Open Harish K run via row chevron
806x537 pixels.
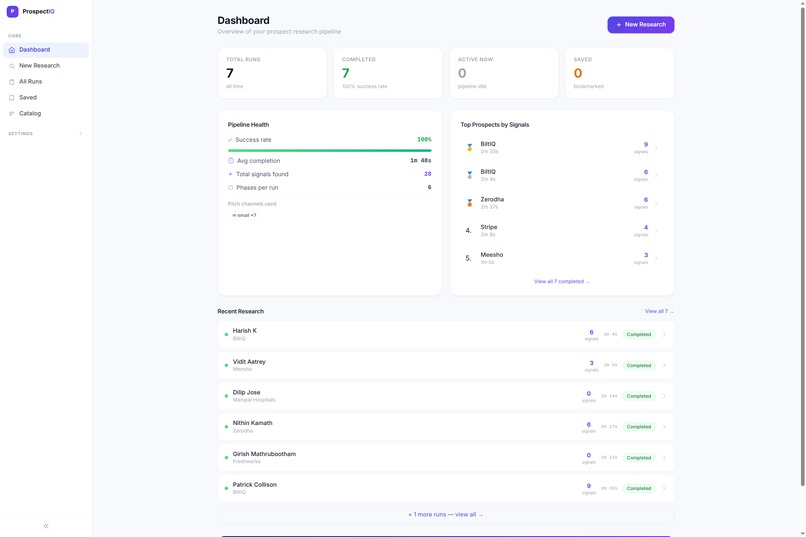pos(664,335)
